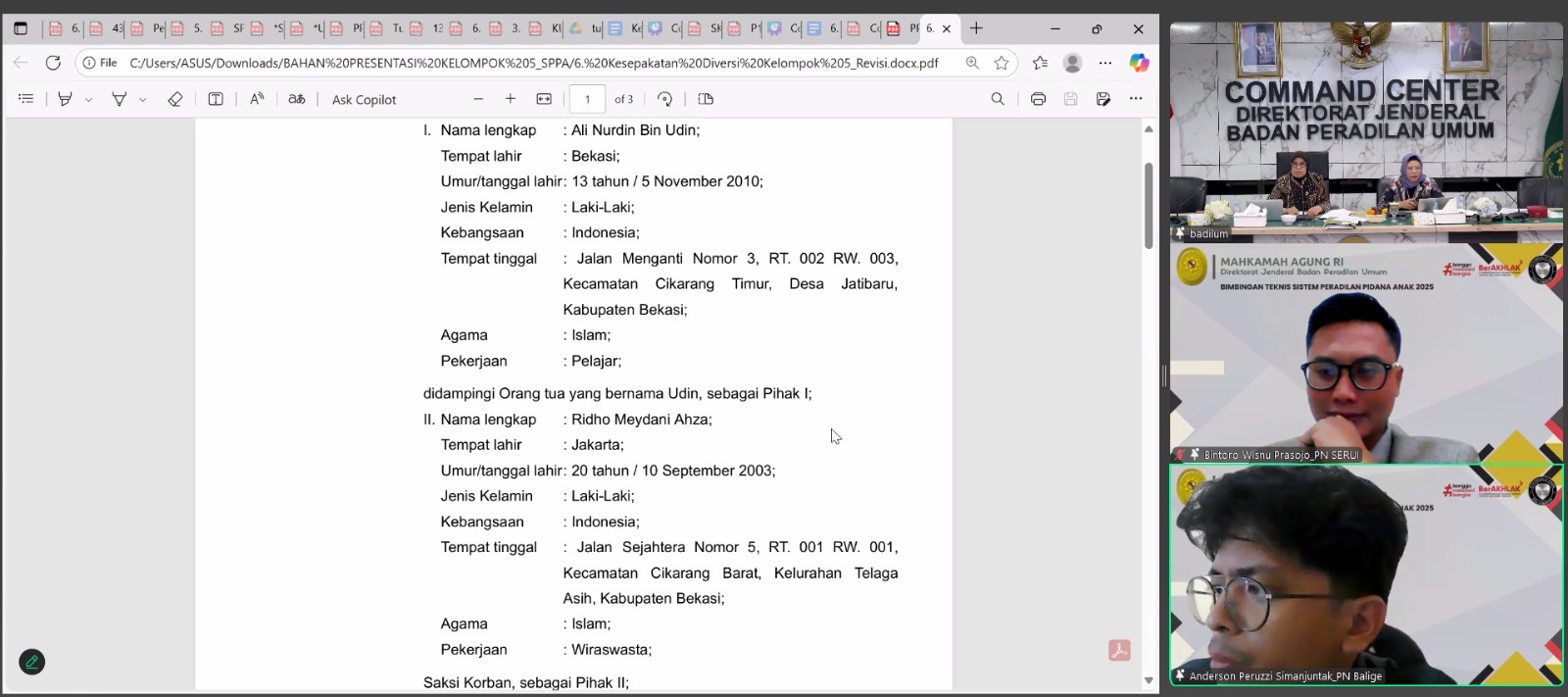Click the PDF page number field

coord(587,99)
